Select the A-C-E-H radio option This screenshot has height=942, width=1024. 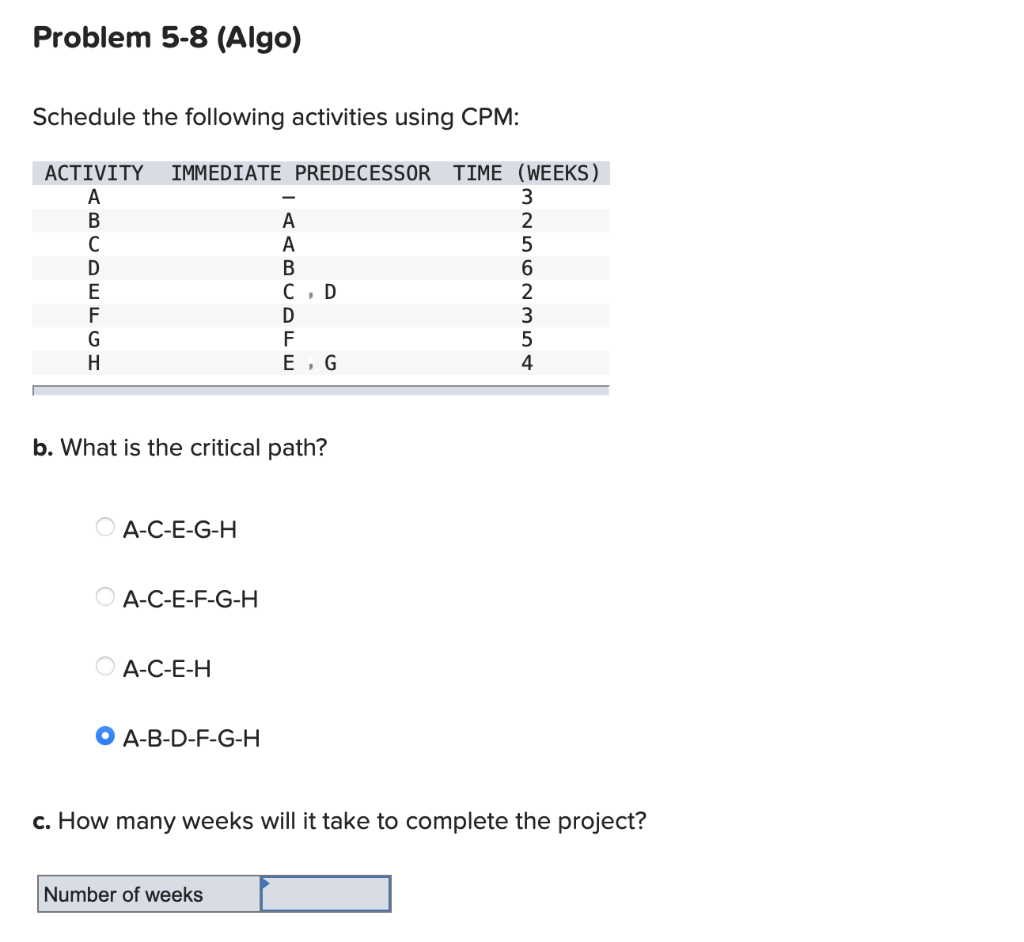tap(104, 666)
